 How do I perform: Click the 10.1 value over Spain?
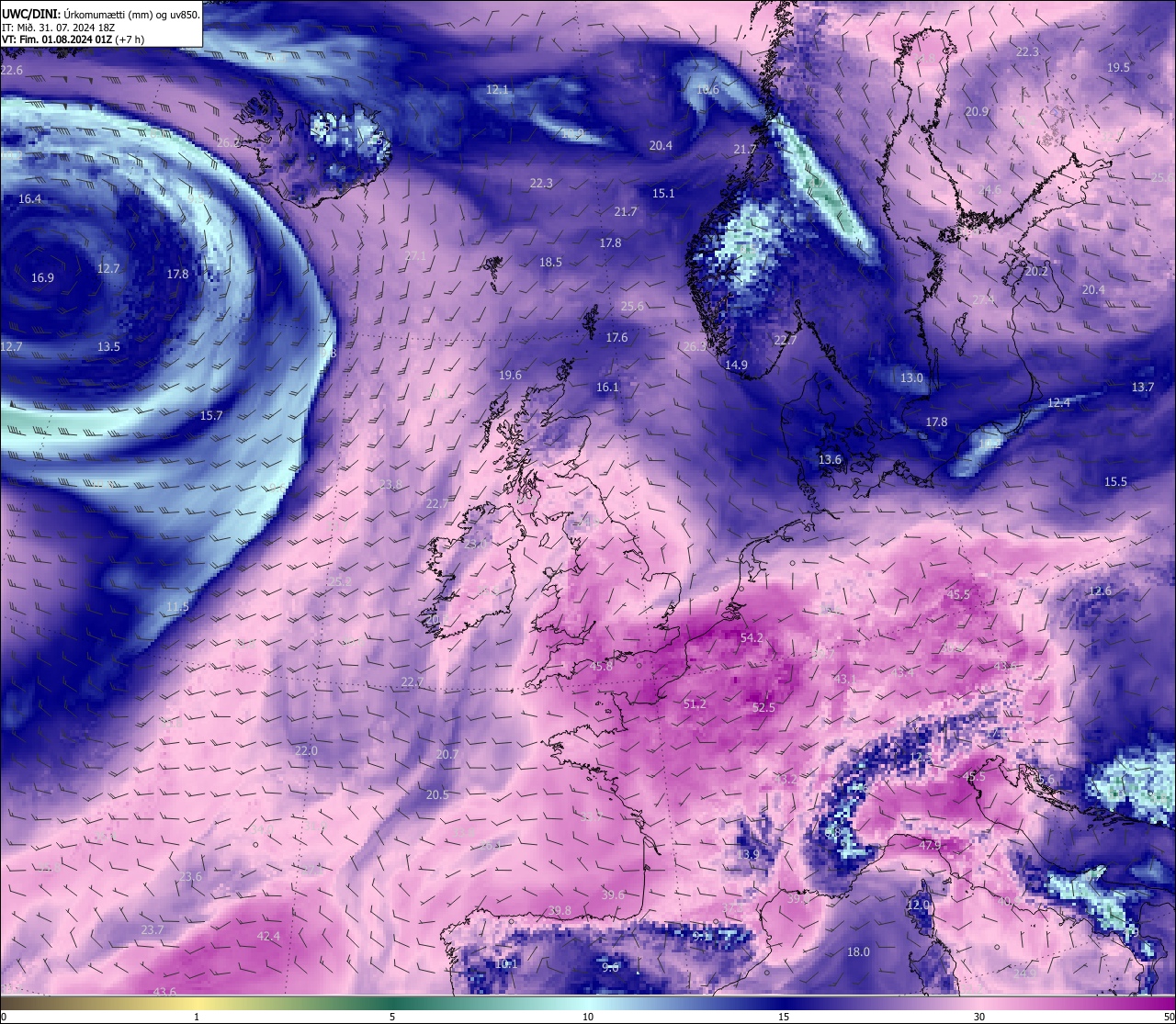click(x=506, y=963)
